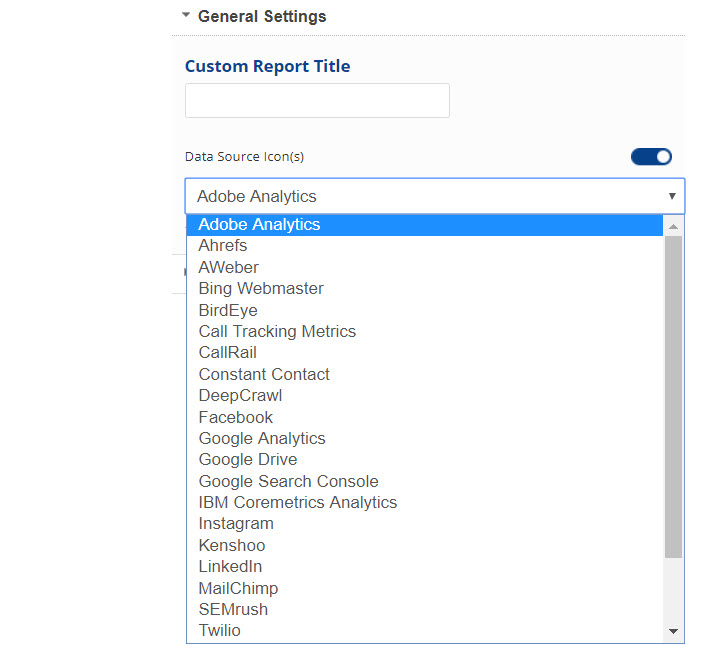Pick the Constant Contact option
This screenshot has height=660, width=703.
point(264,374)
